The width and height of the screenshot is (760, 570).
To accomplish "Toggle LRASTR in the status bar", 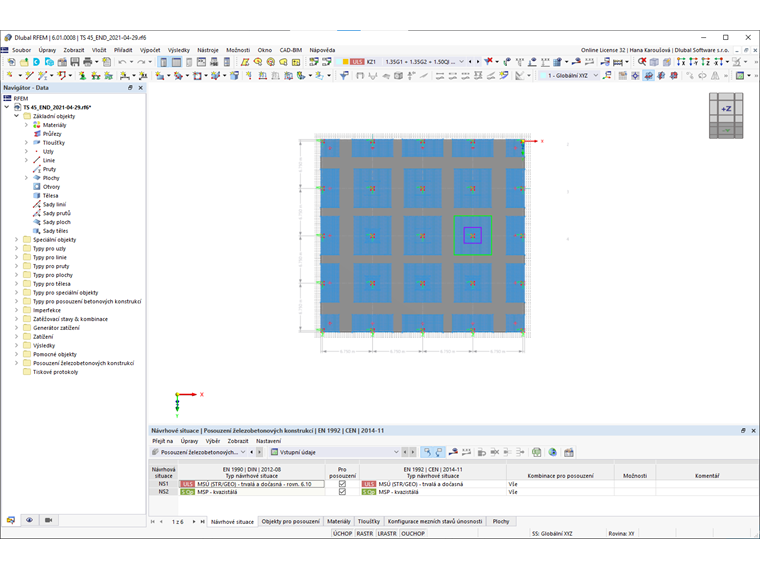I will tap(387, 533).
